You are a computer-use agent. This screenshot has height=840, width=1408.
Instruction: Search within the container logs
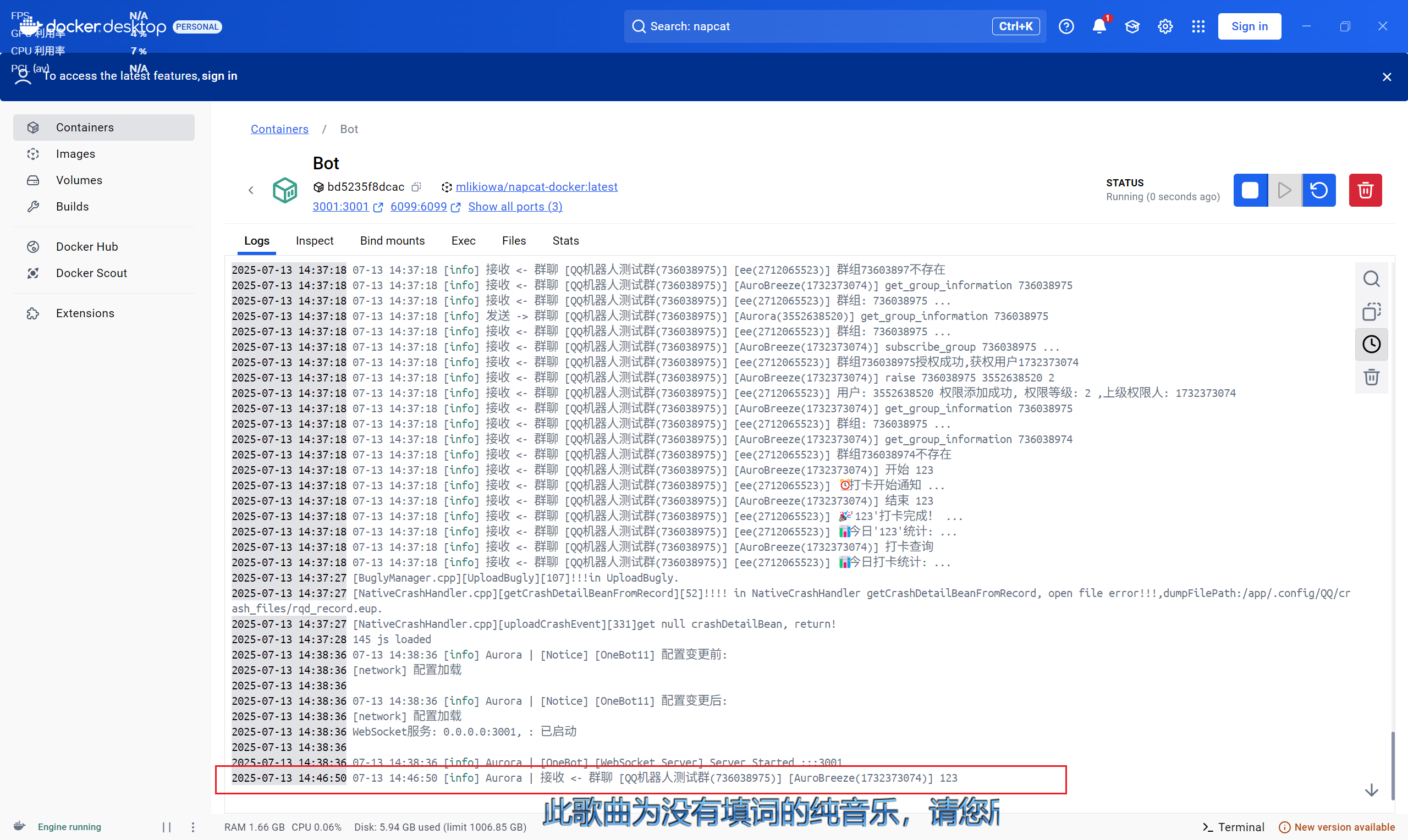coord(1371,279)
